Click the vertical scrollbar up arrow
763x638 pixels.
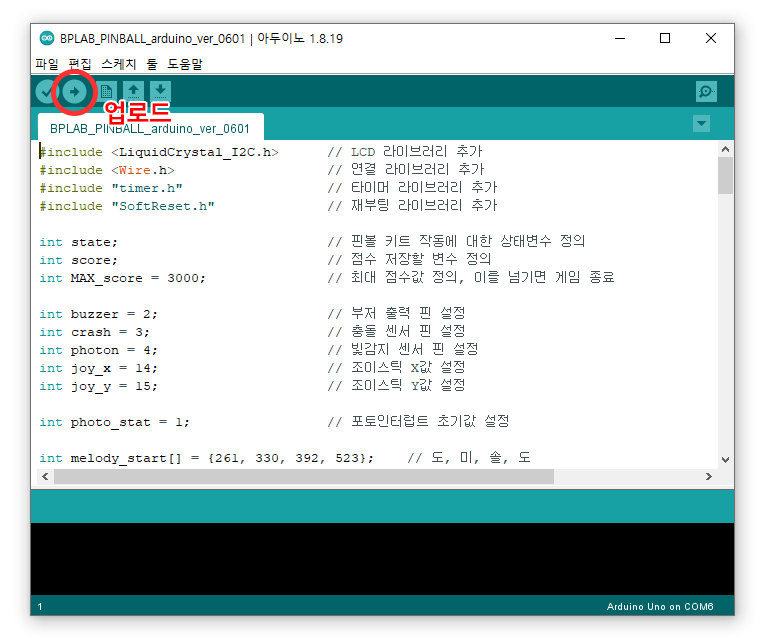(x=725, y=149)
